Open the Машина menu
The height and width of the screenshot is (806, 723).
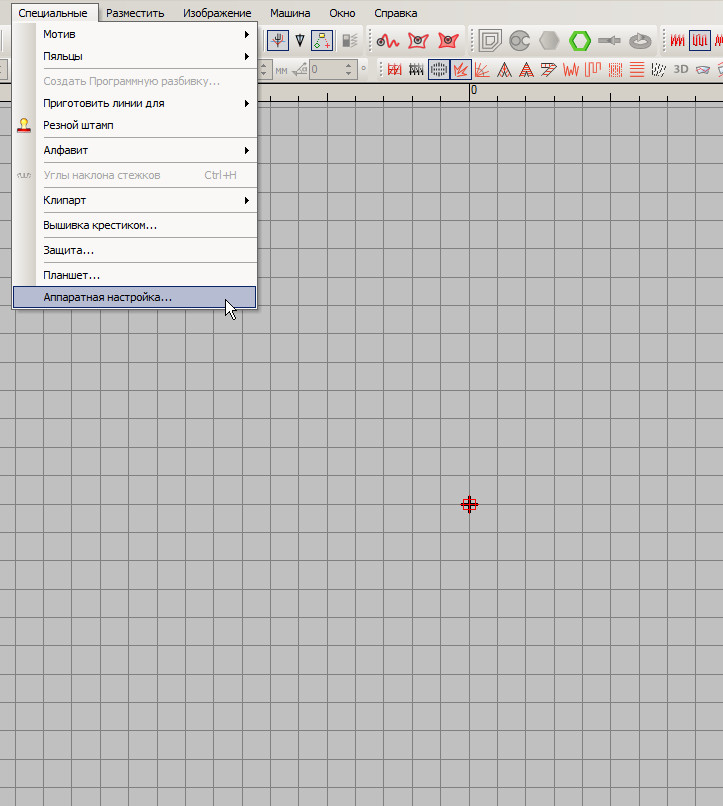(x=290, y=13)
